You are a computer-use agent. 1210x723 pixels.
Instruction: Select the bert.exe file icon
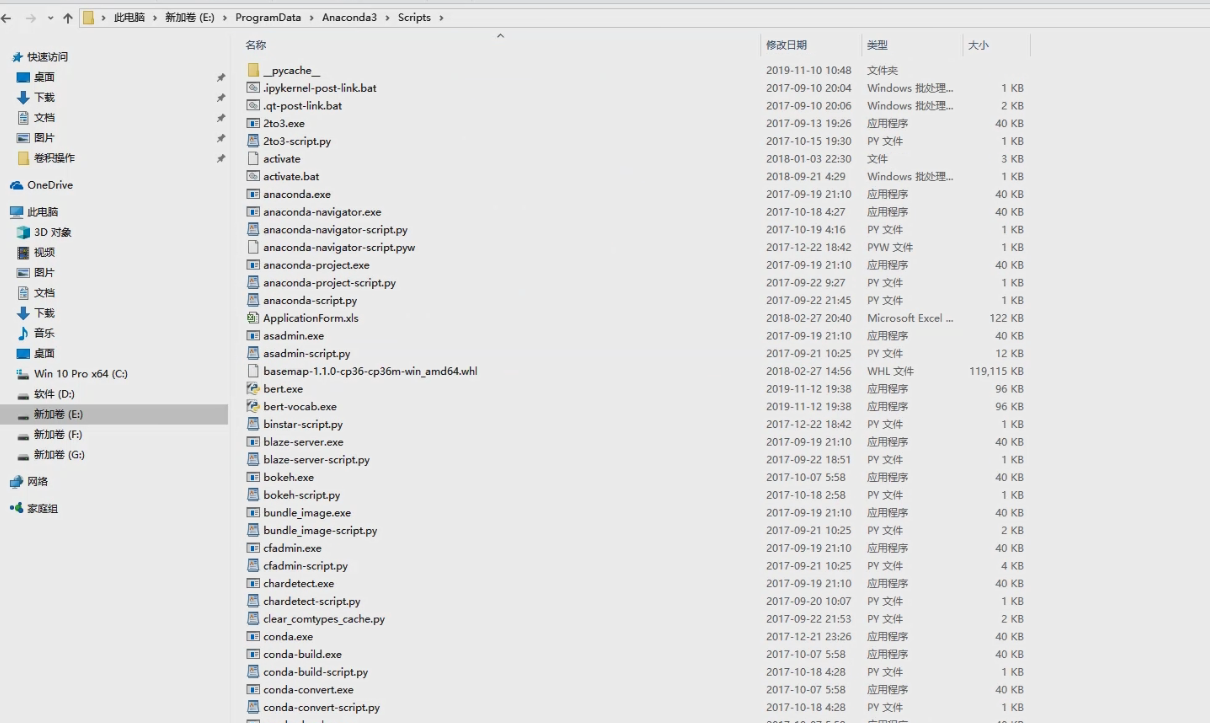253,389
